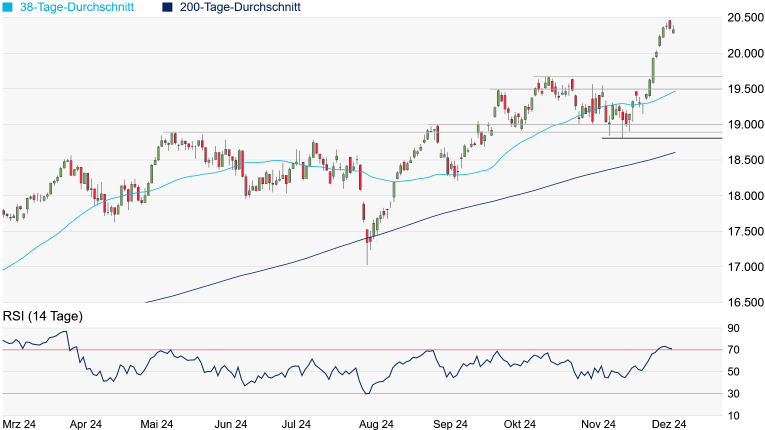
Task: Click the 20.500 price axis label
Action: pos(744,18)
